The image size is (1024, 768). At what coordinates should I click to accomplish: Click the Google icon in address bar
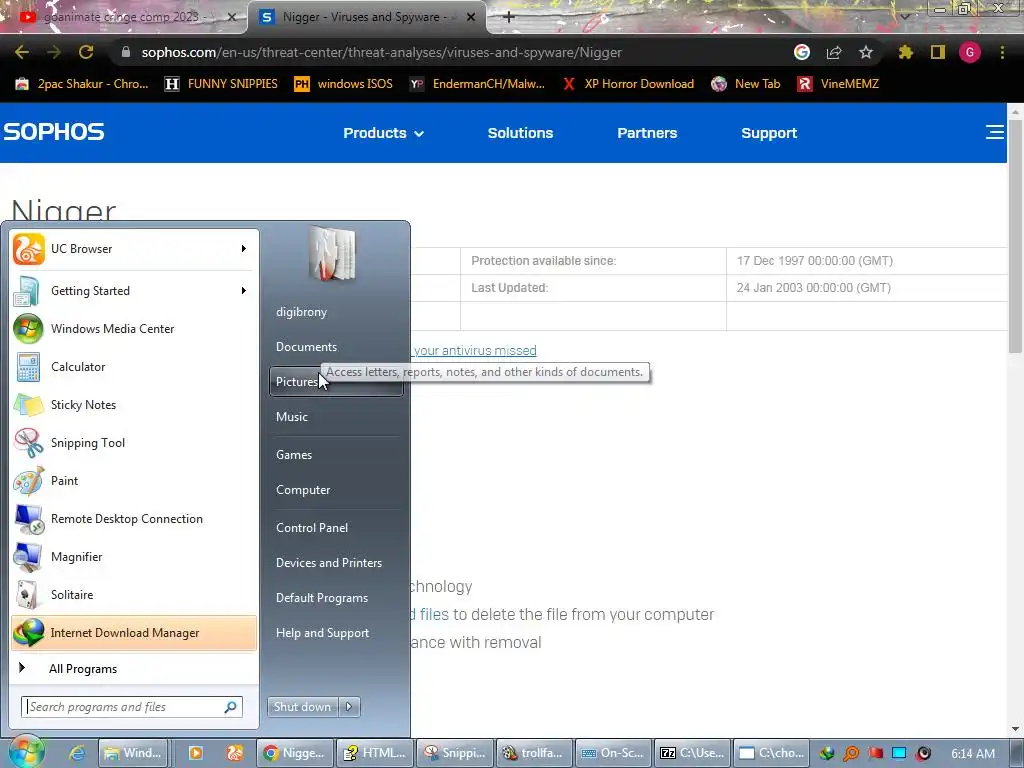[x=801, y=52]
